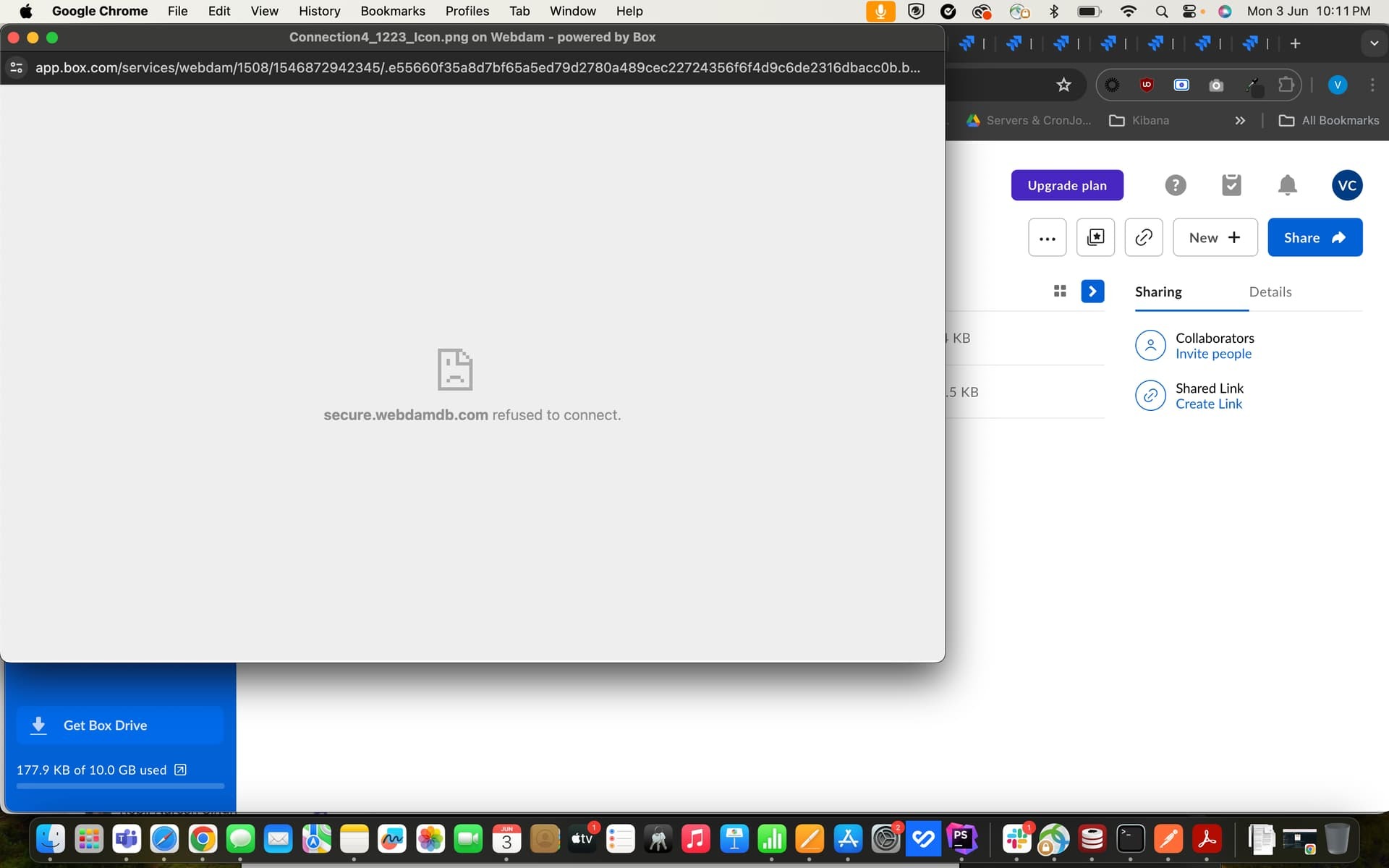Click the add to collection star icon
The image size is (1389, 868).
1095,237
